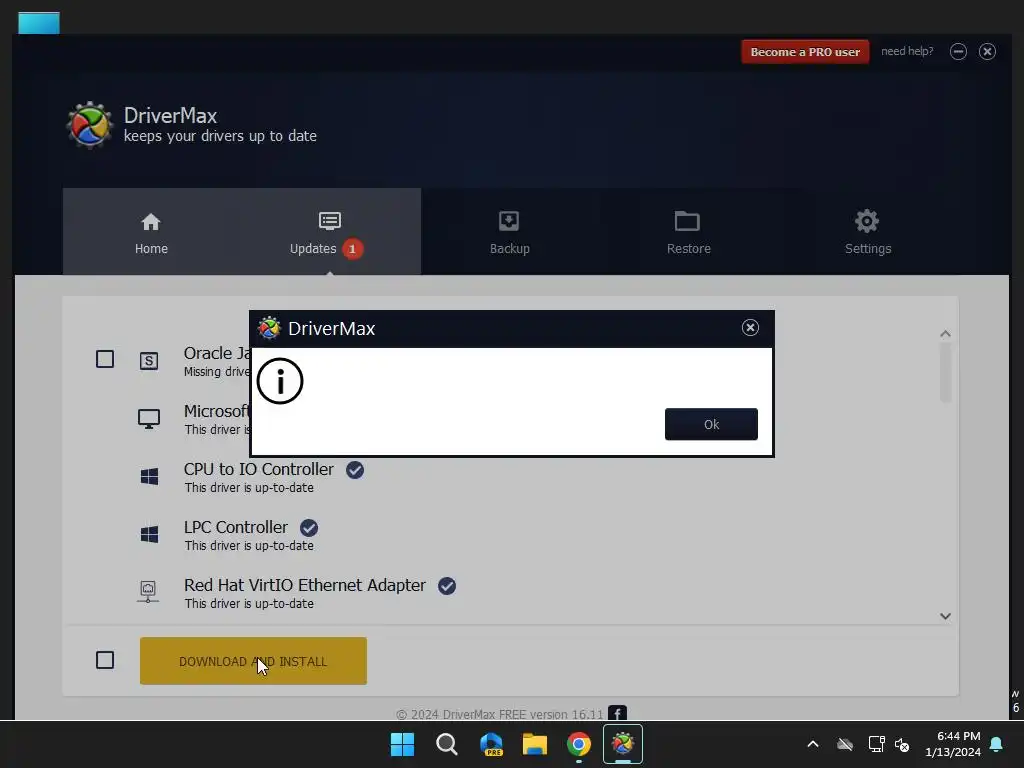Open File Explorer from taskbar
The width and height of the screenshot is (1024, 768).
pyautogui.click(x=535, y=744)
